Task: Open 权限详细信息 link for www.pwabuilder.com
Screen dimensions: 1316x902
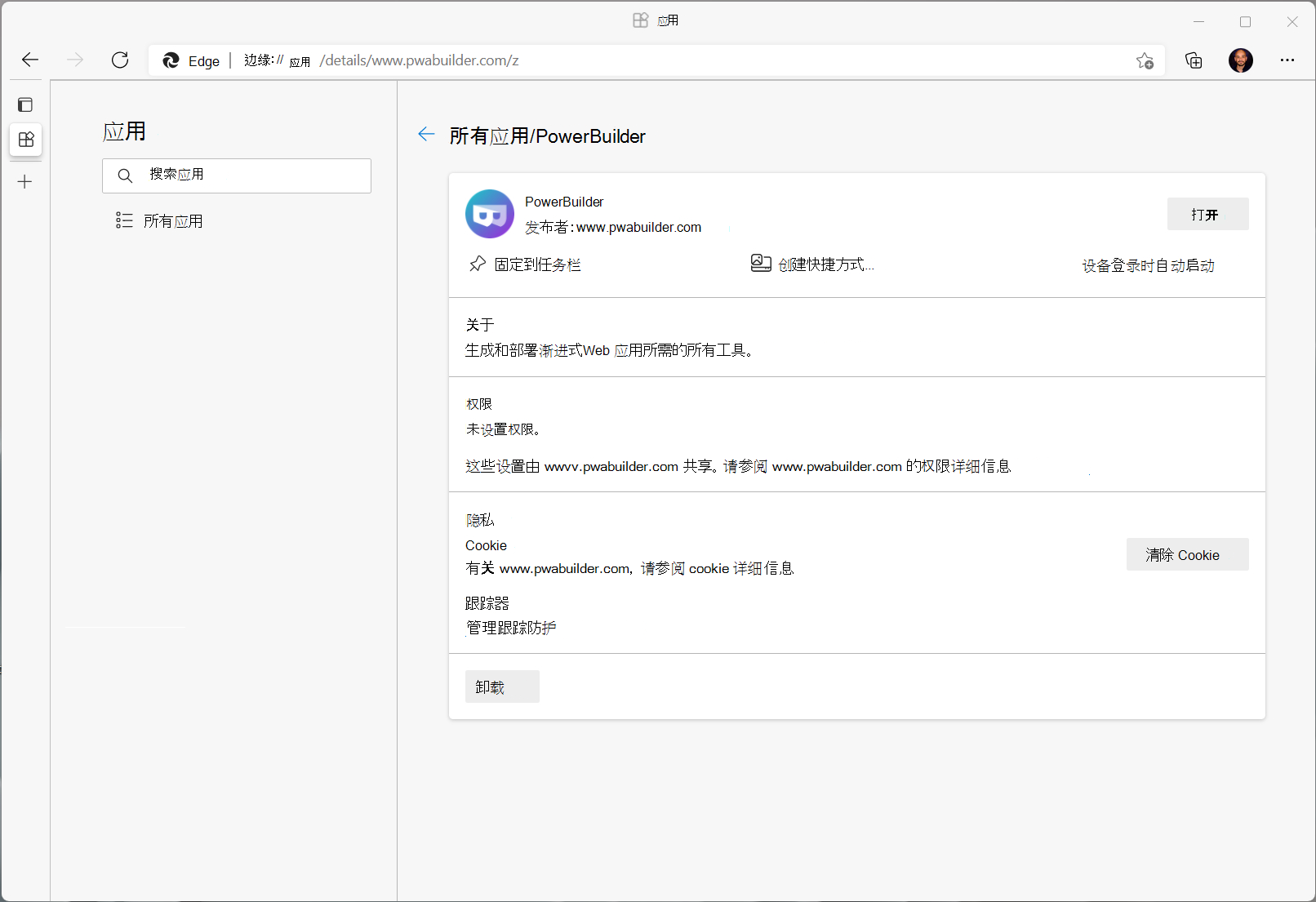Action: 966,466
